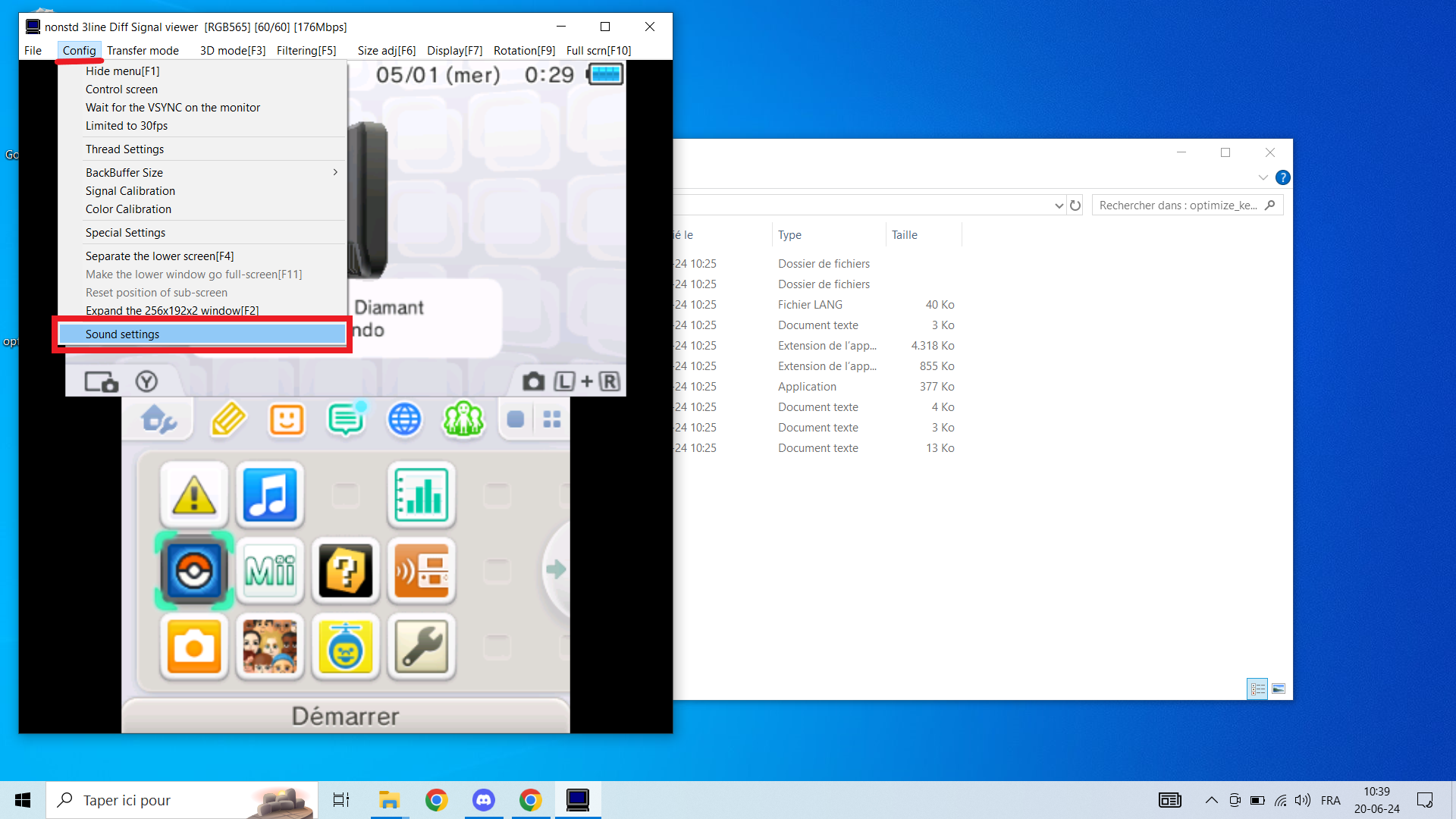Toggle the Limited to 30fps option
1456x819 pixels.
(x=127, y=126)
